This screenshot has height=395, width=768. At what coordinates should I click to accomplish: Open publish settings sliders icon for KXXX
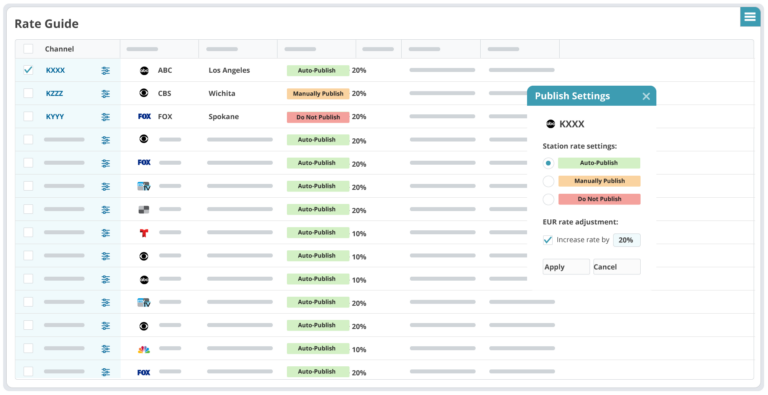point(106,71)
